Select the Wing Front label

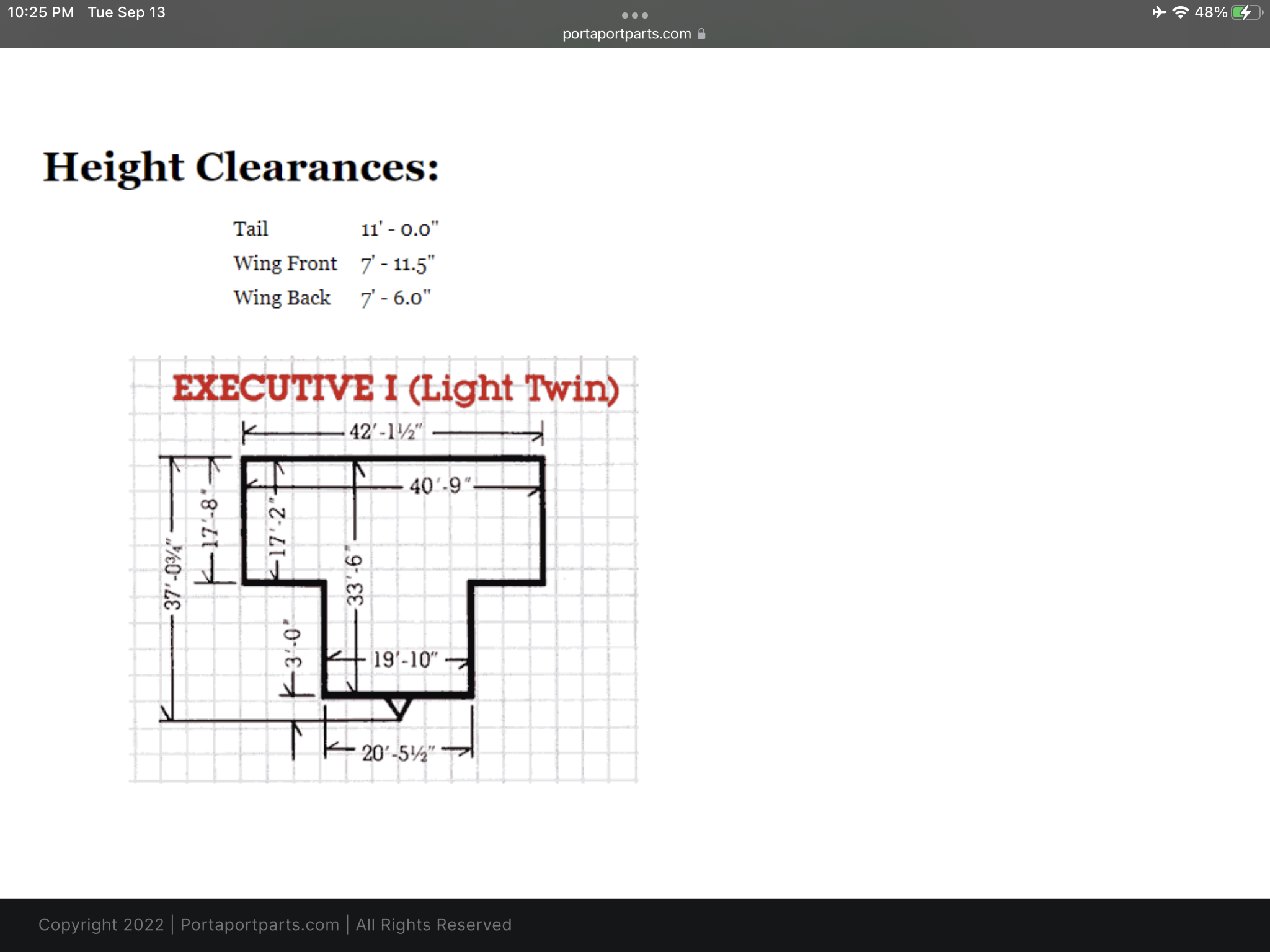[285, 263]
